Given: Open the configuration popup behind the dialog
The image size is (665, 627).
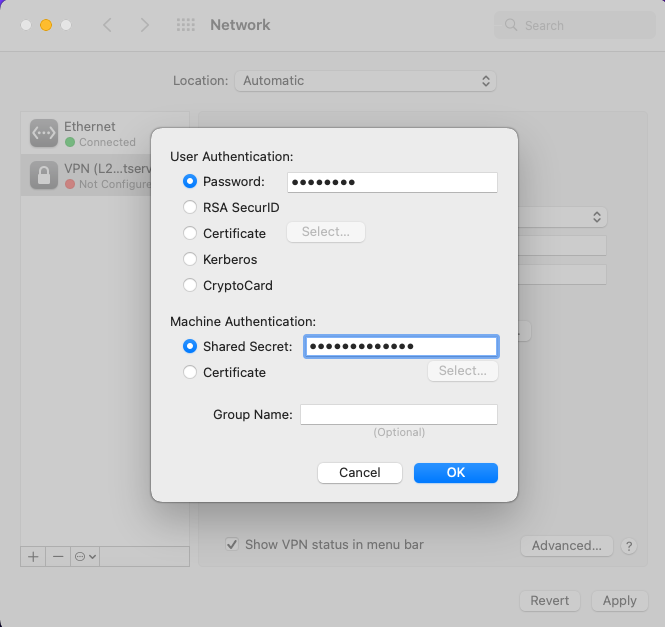Looking at the screenshot, I should point(562,217).
